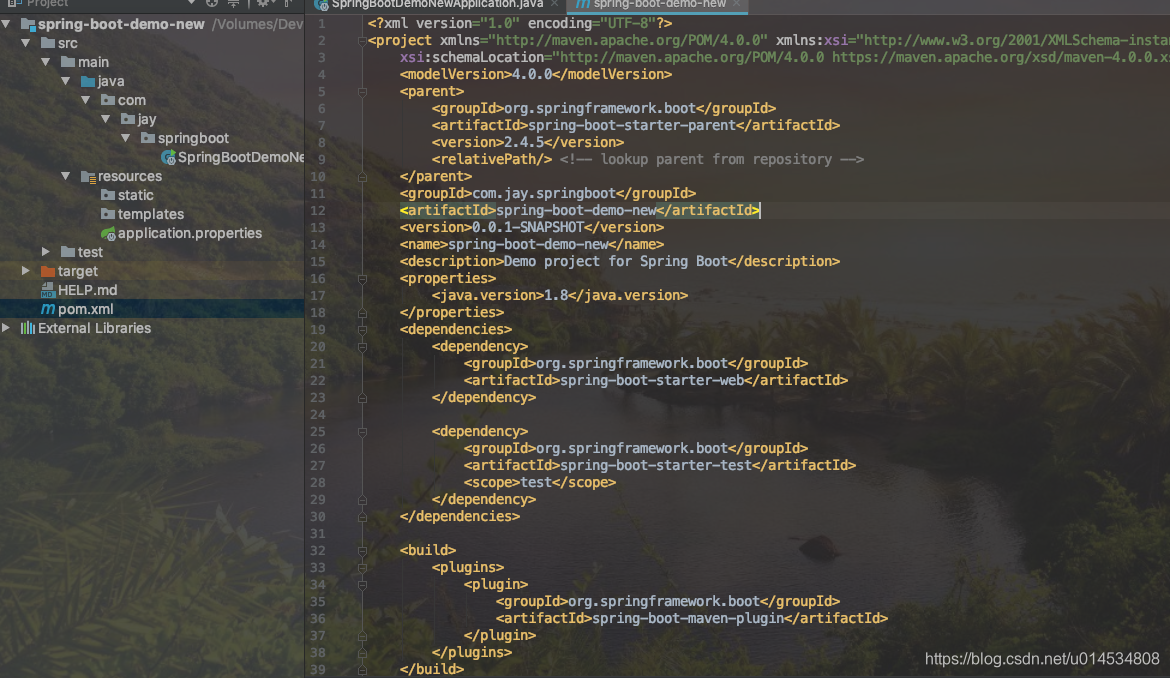Select the templates folder icon
This screenshot has width=1170, height=678.
(x=108, y=214)
